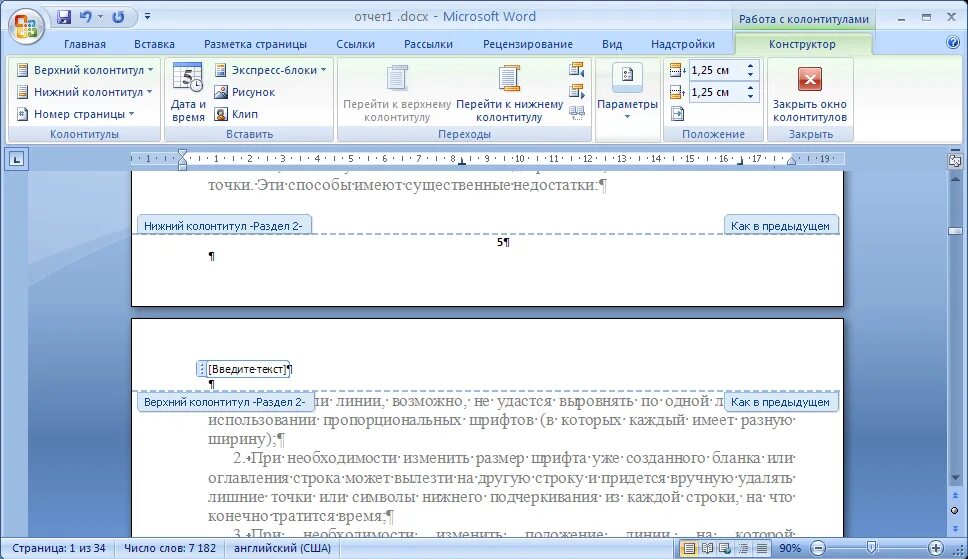
Task: Open undo history dropdown arrow
Action: coord(100,17)
